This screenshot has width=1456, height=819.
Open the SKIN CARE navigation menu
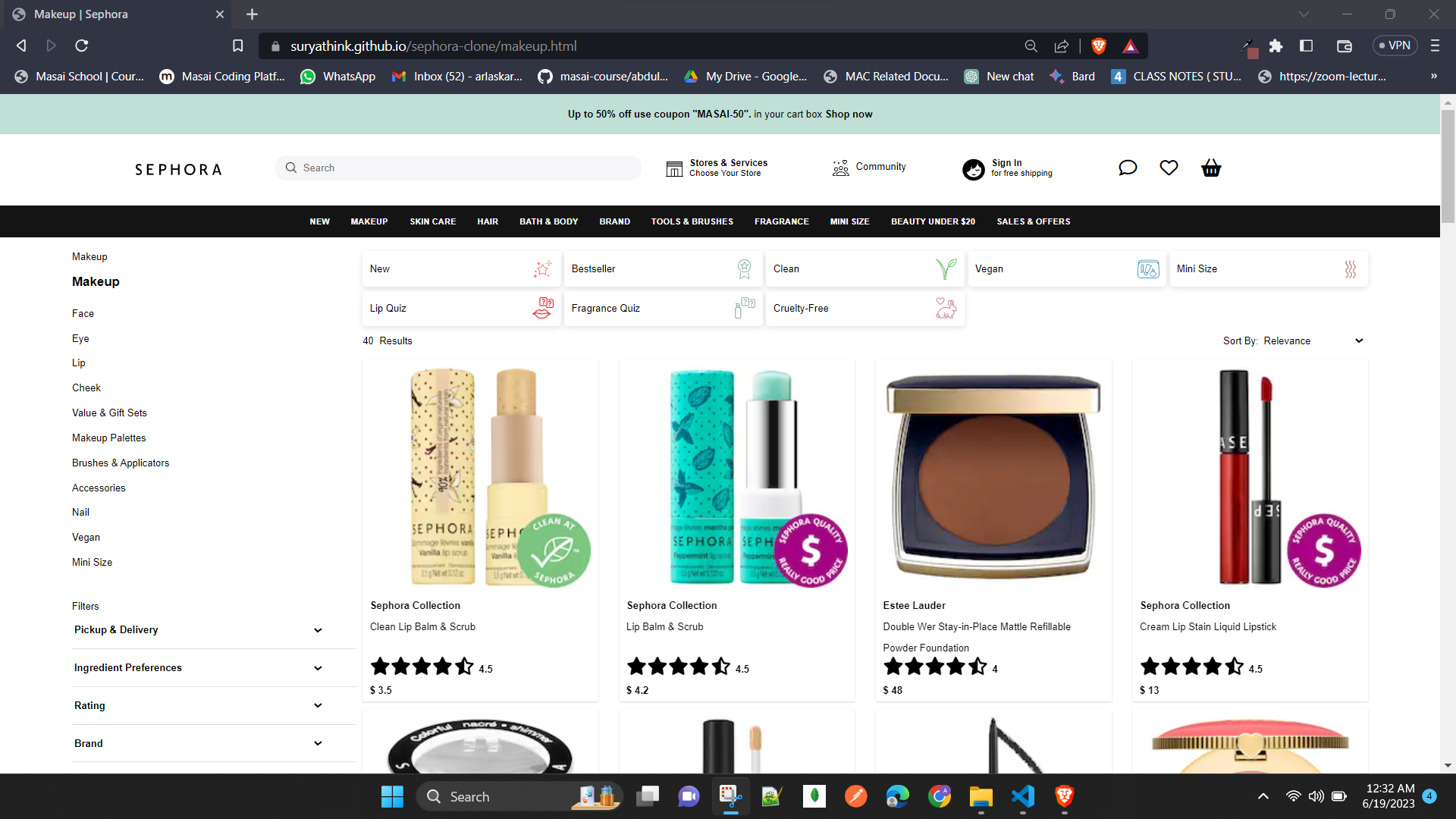click(x=432, y=221)
